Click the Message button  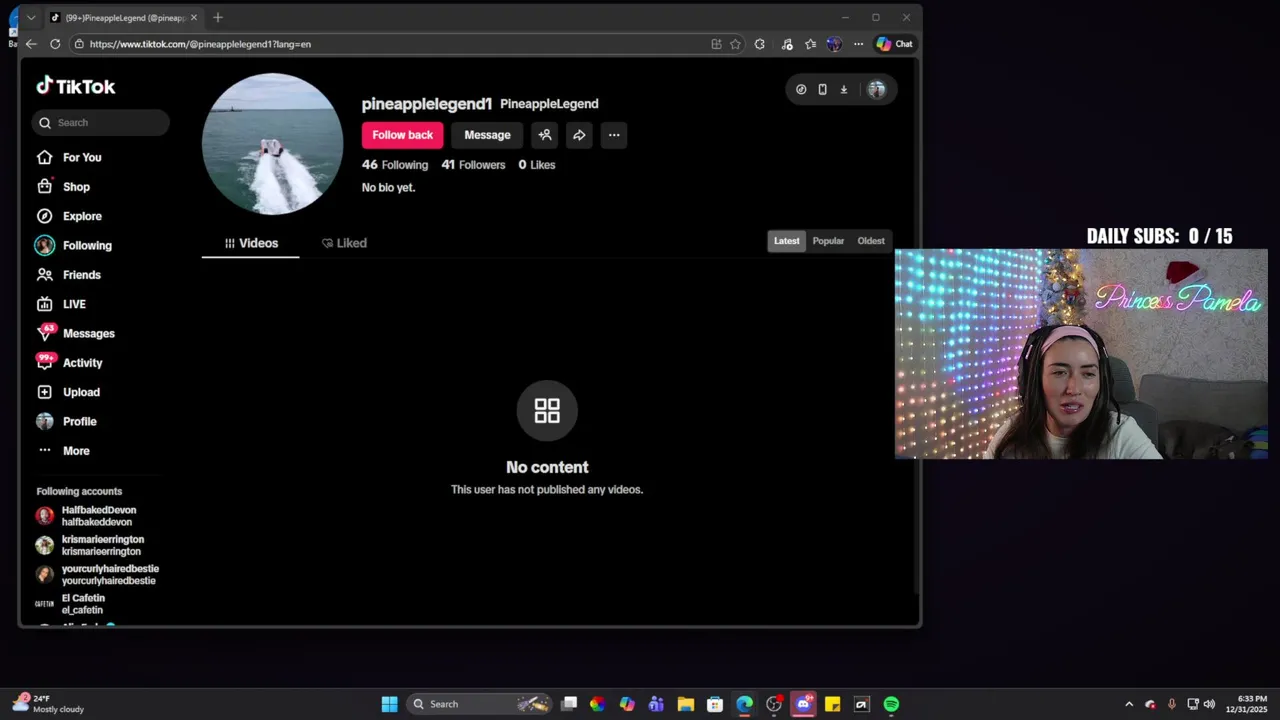pos(487,135)
